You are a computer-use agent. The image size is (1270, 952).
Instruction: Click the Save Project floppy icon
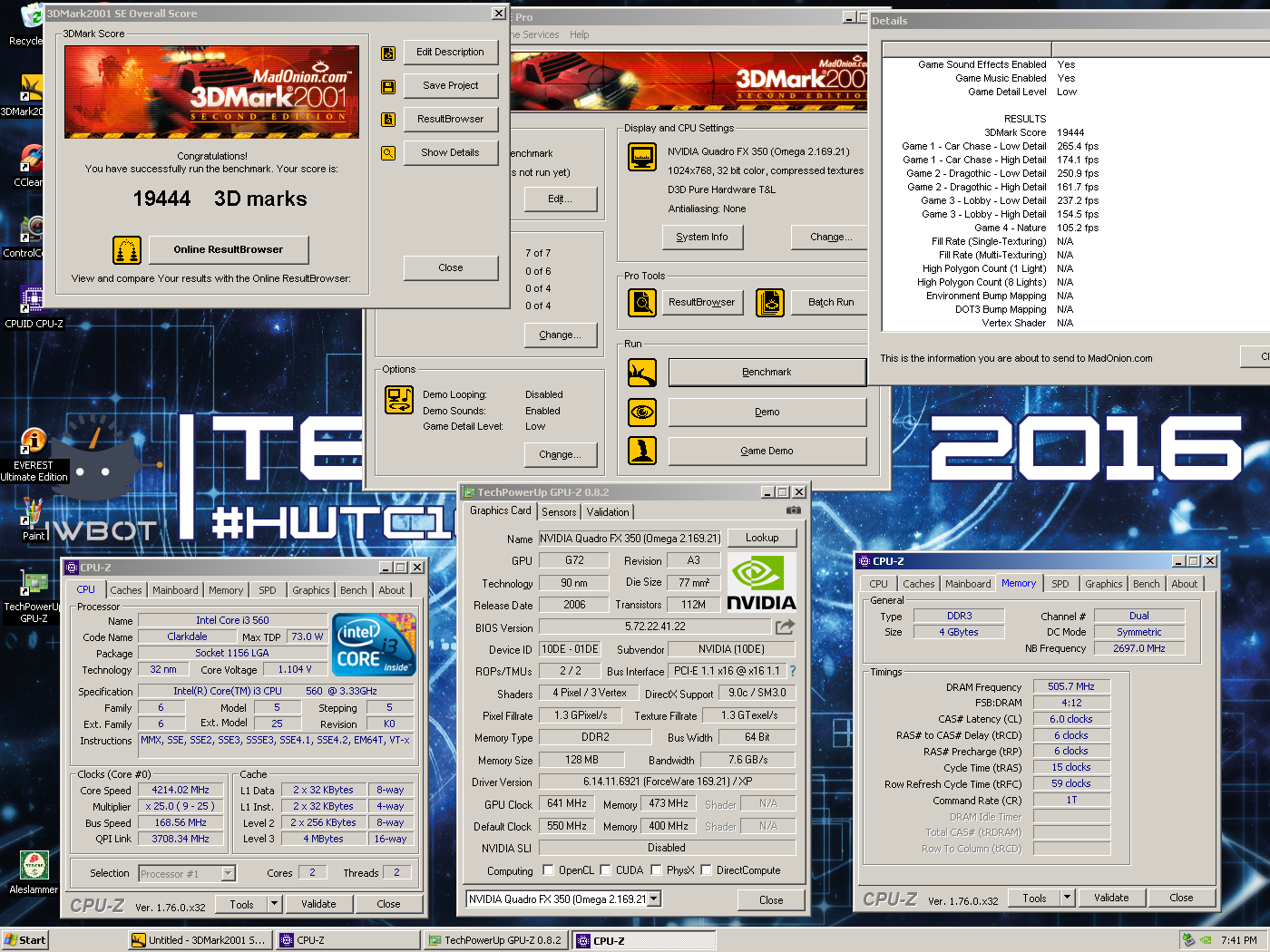[x=388, y=87]
